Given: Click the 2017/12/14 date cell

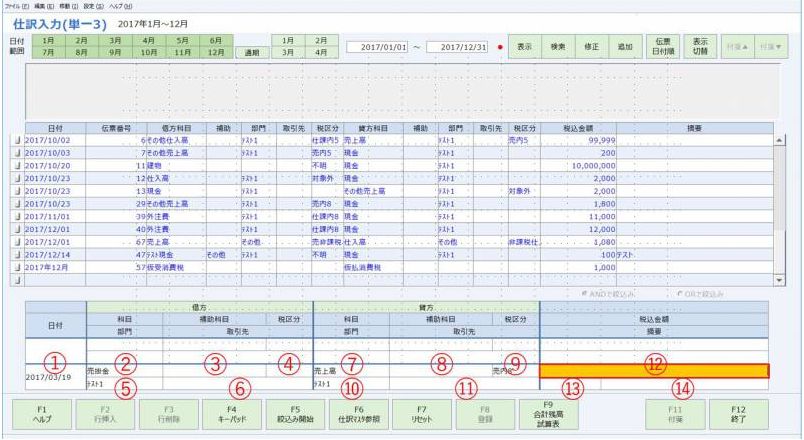Looking at the screenshot, I should (55, 255).
